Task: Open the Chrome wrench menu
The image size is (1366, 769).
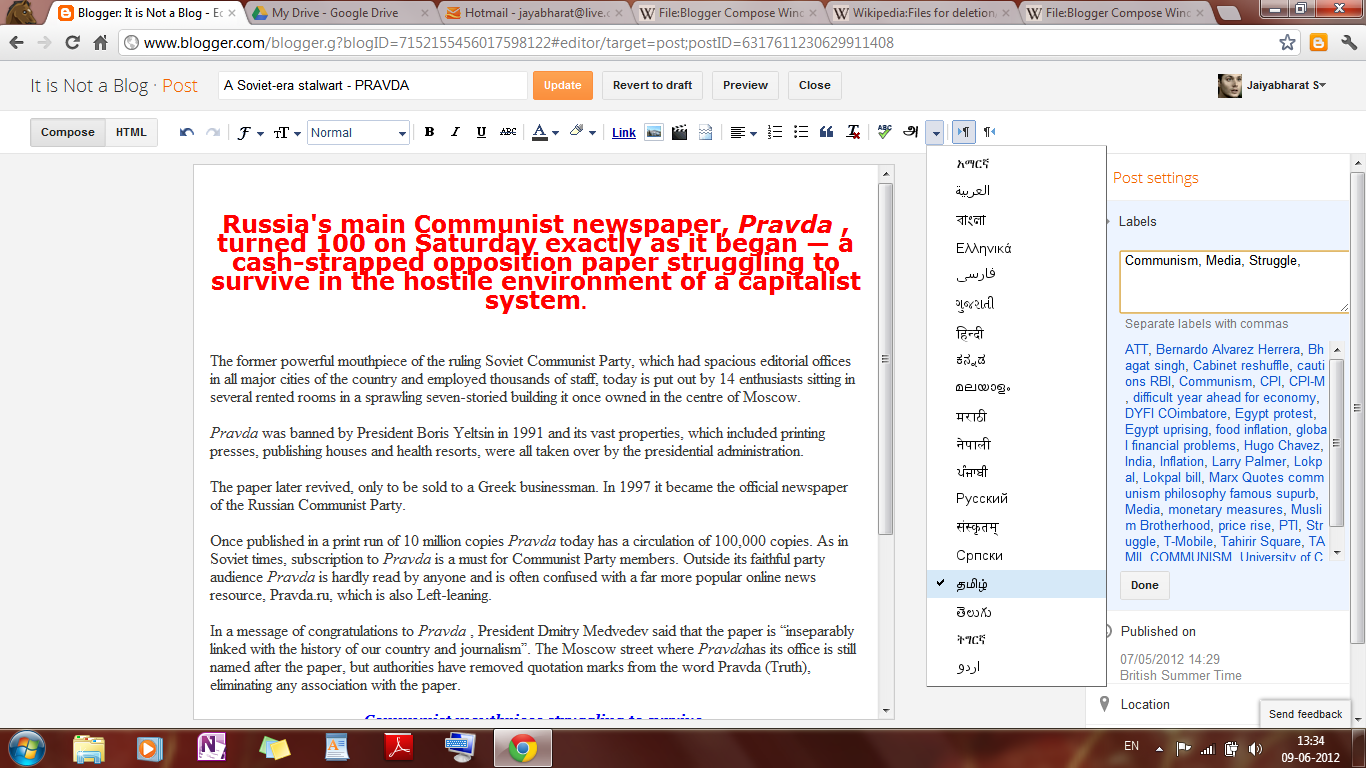Action: tap(1347, 43)
